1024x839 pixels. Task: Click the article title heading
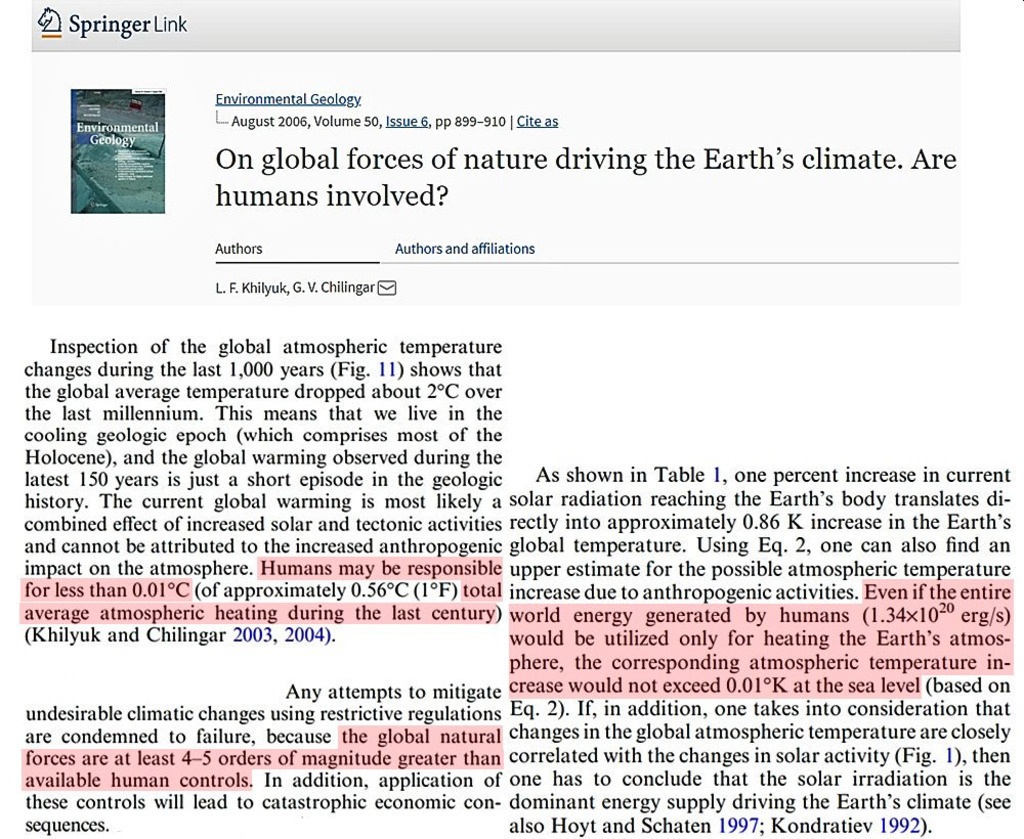coord(585,177)
